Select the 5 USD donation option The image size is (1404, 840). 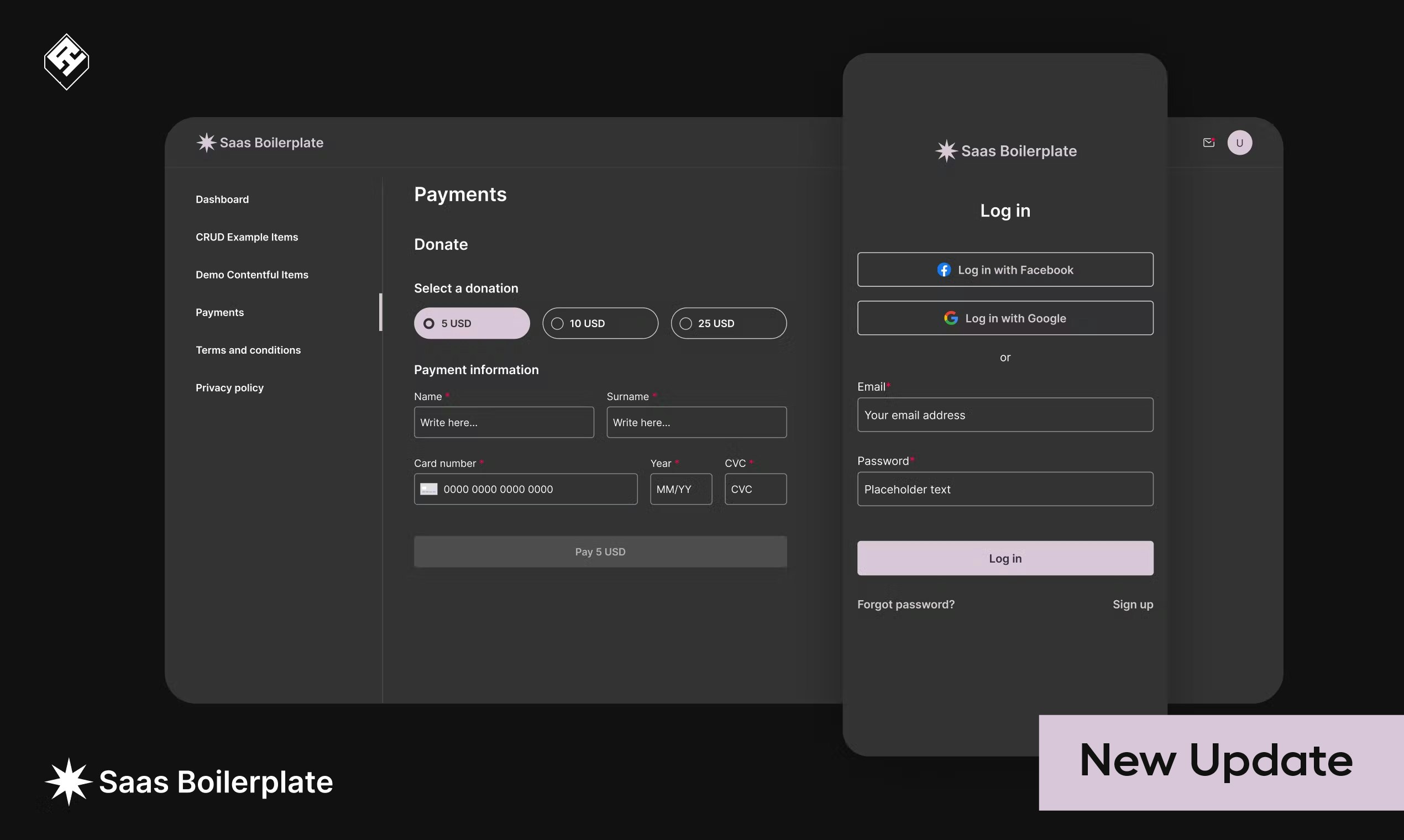[x=472, y=323]
